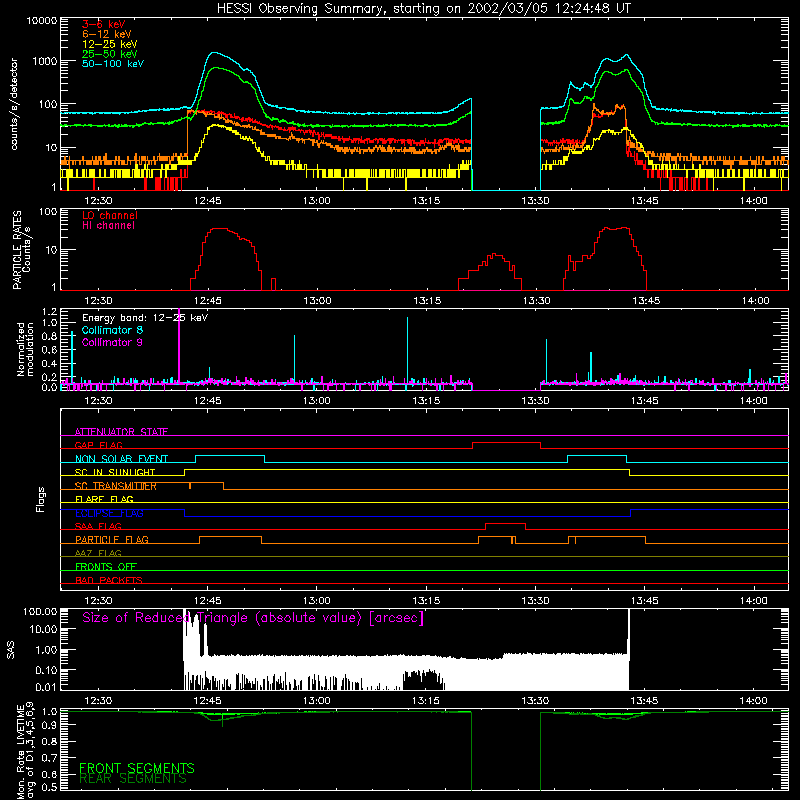
Task: Click the 'REAR SEGMENTS' legend label
Action: [133, 779]
